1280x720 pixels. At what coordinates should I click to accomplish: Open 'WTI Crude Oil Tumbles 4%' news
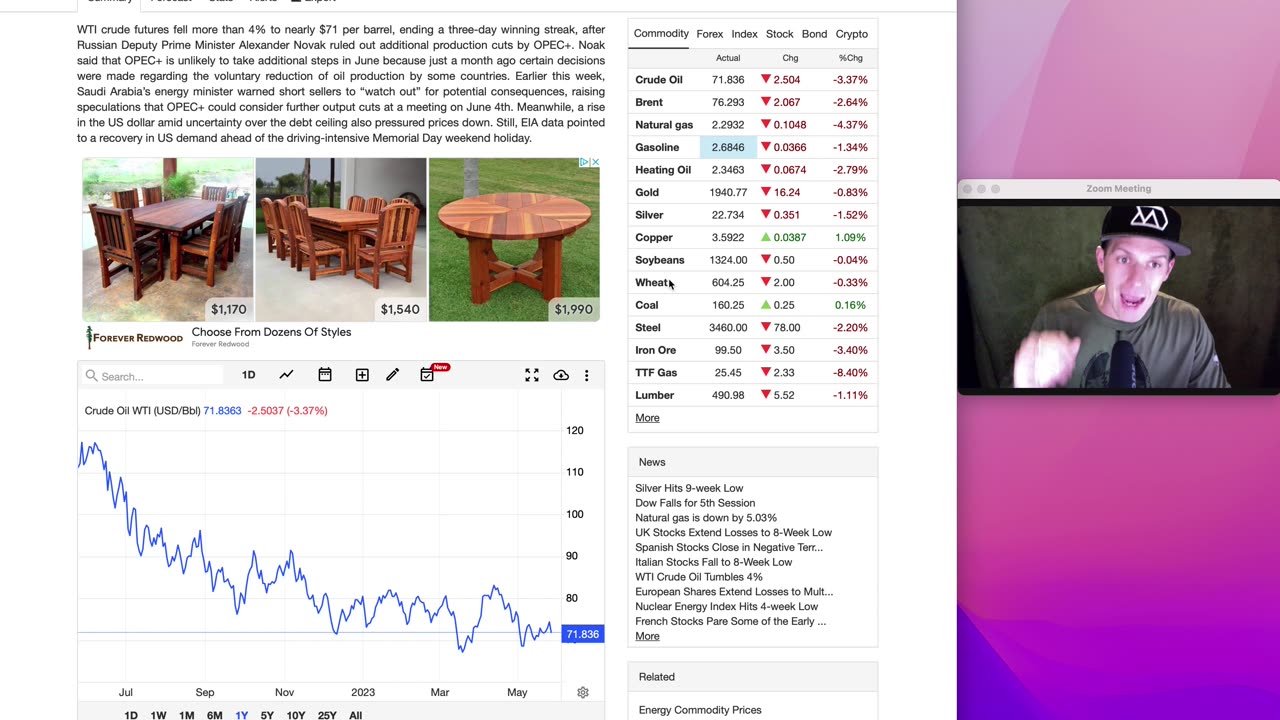pos(699,577)
